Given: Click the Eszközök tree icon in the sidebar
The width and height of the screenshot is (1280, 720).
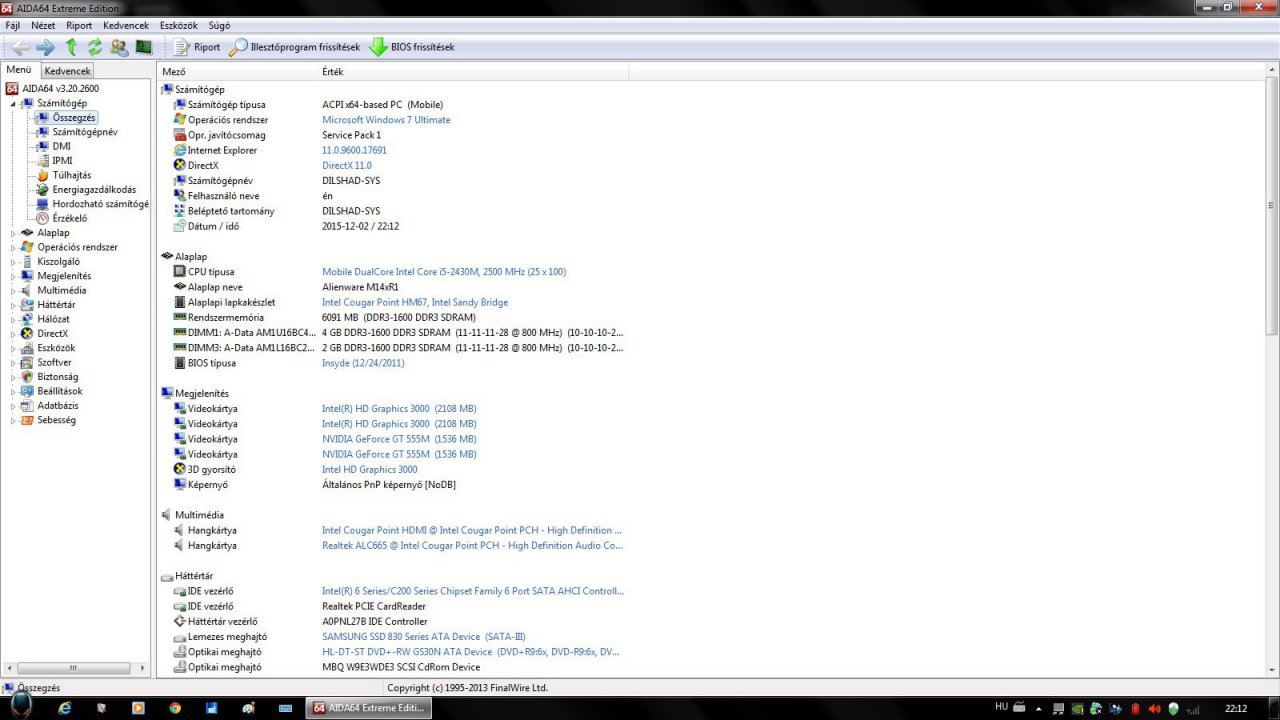Looking at the screenshot, I should click(27, 348).
